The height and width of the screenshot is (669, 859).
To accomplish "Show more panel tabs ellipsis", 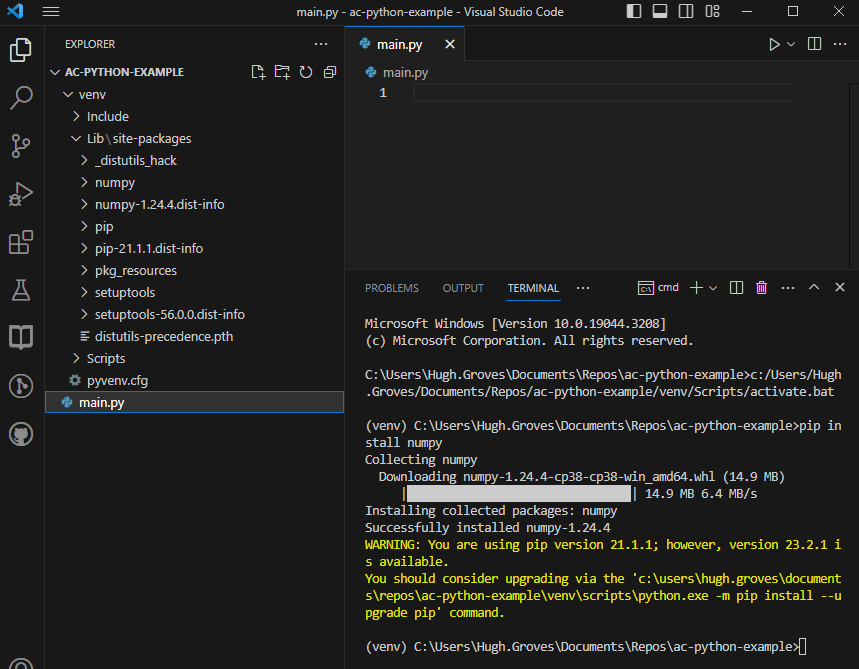I will point(583,288).
